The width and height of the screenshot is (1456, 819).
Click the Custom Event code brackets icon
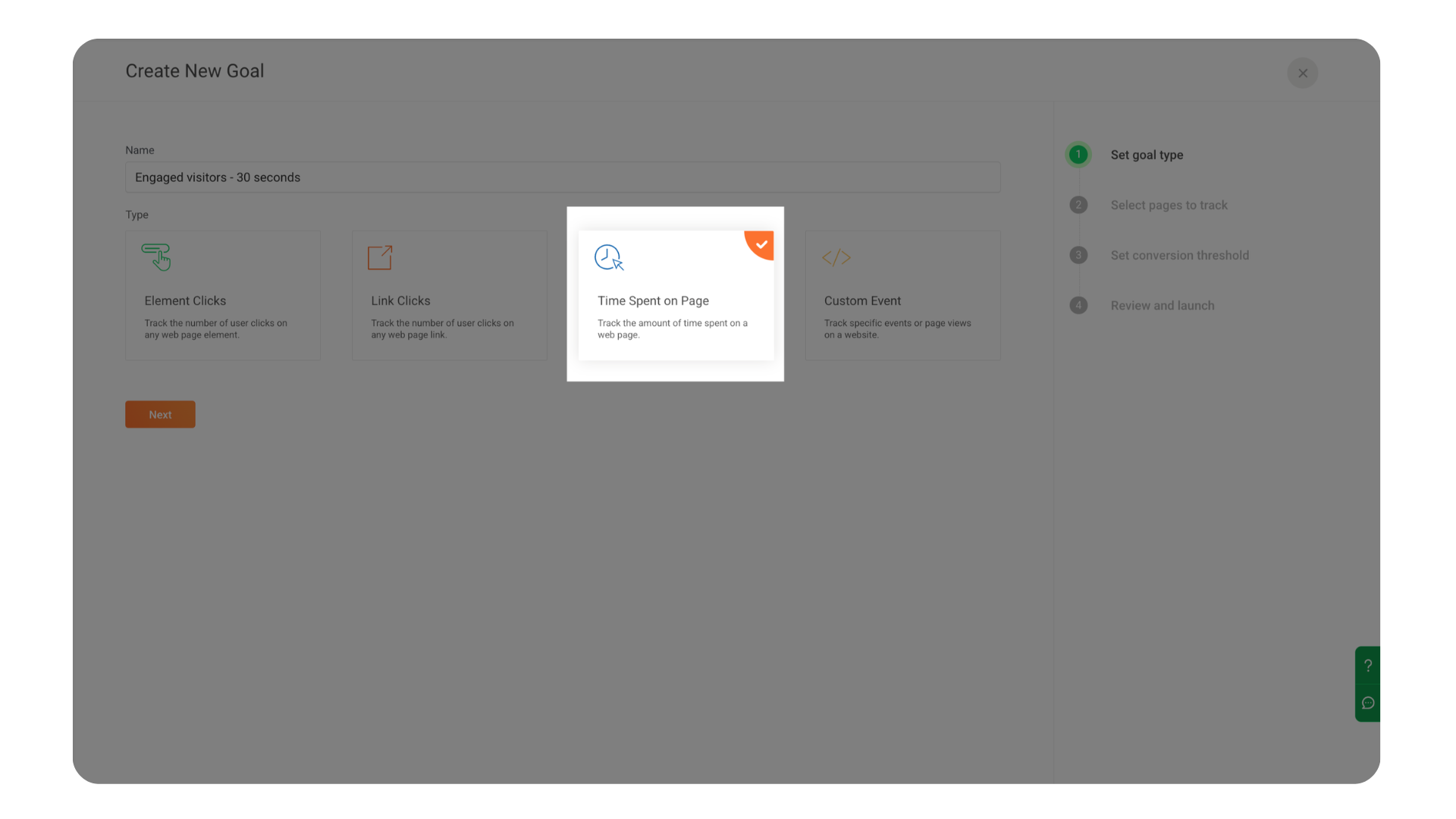(x=836, y=257)
